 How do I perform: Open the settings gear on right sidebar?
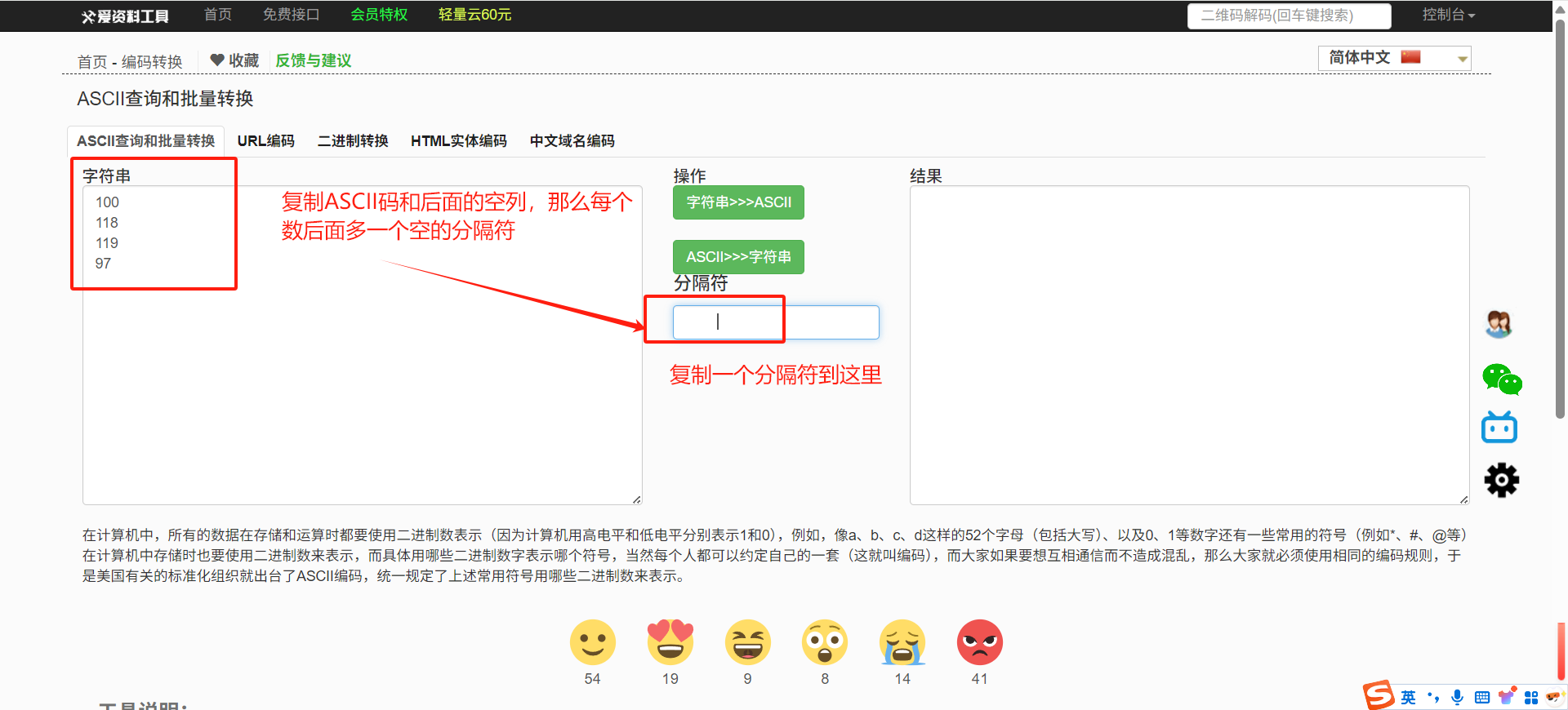tap(1501, 480)
